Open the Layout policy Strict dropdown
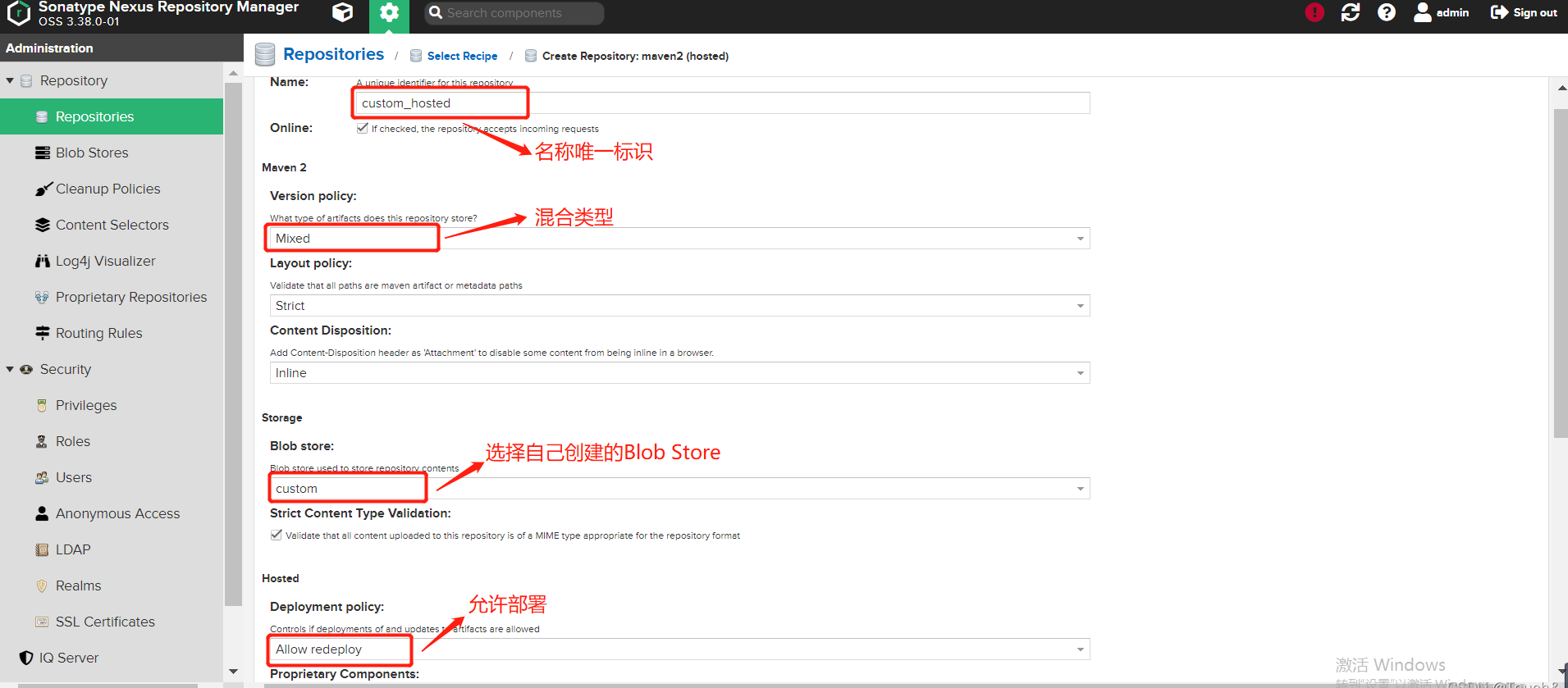 (679, 306)
